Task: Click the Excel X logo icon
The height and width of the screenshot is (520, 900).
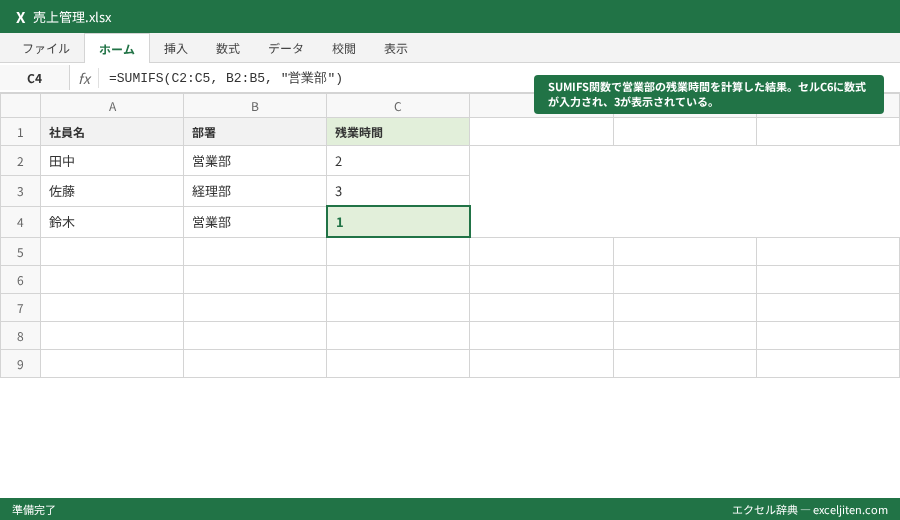Action: coord(21,17)
